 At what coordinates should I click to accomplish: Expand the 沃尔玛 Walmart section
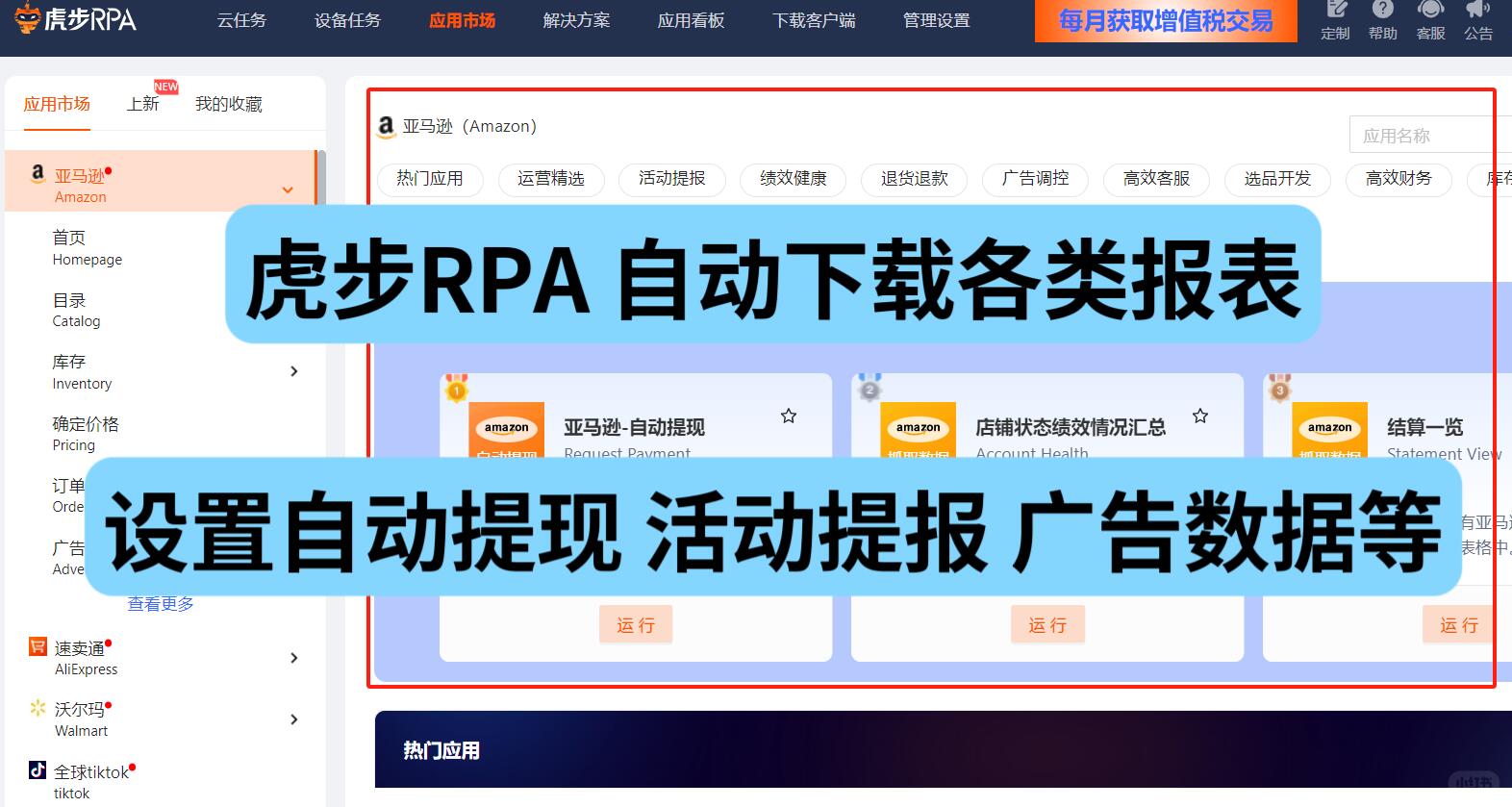point(294,719)
